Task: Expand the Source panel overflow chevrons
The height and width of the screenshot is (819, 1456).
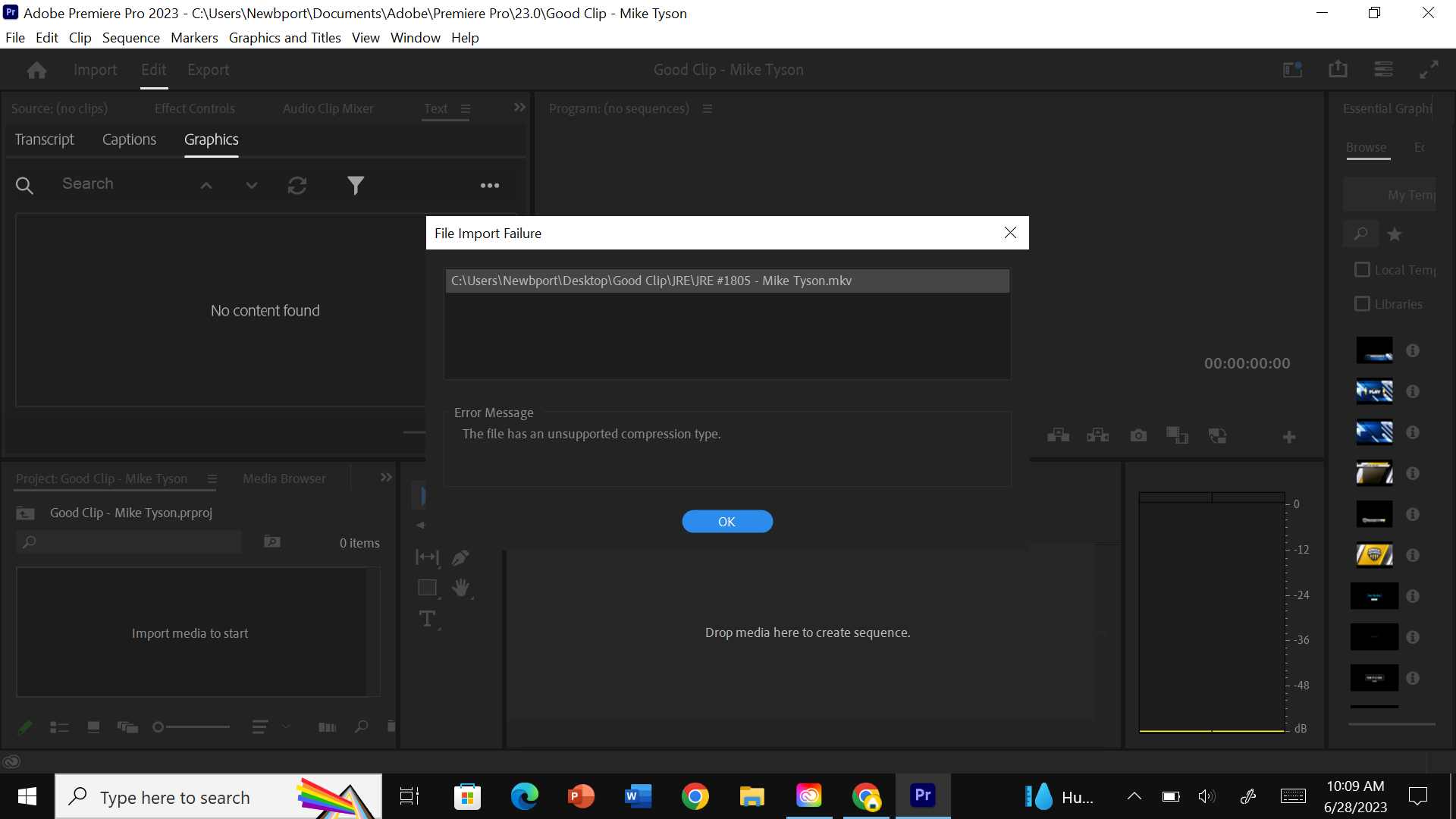Action: [519, 108]
